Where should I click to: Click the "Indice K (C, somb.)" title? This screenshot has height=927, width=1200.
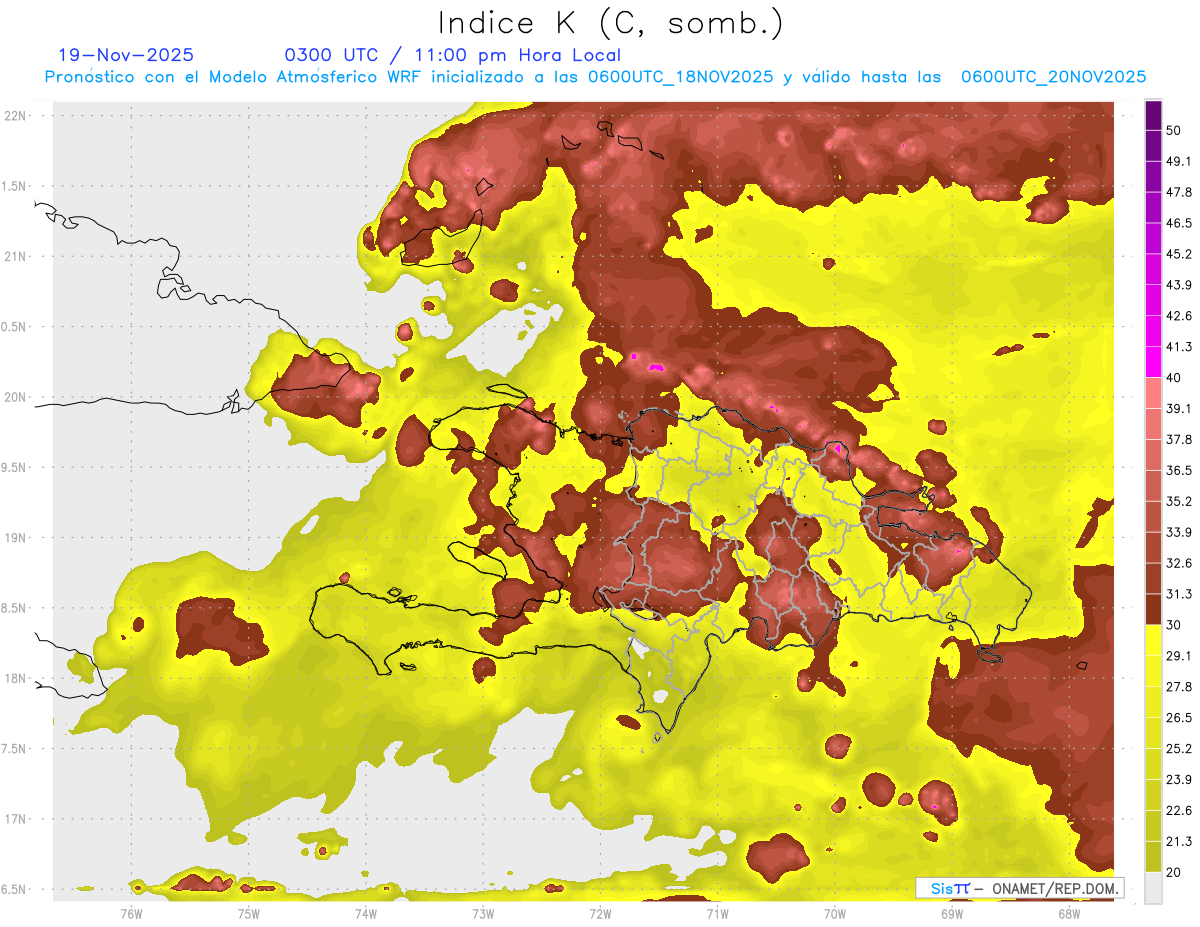(x=610, y=23)
